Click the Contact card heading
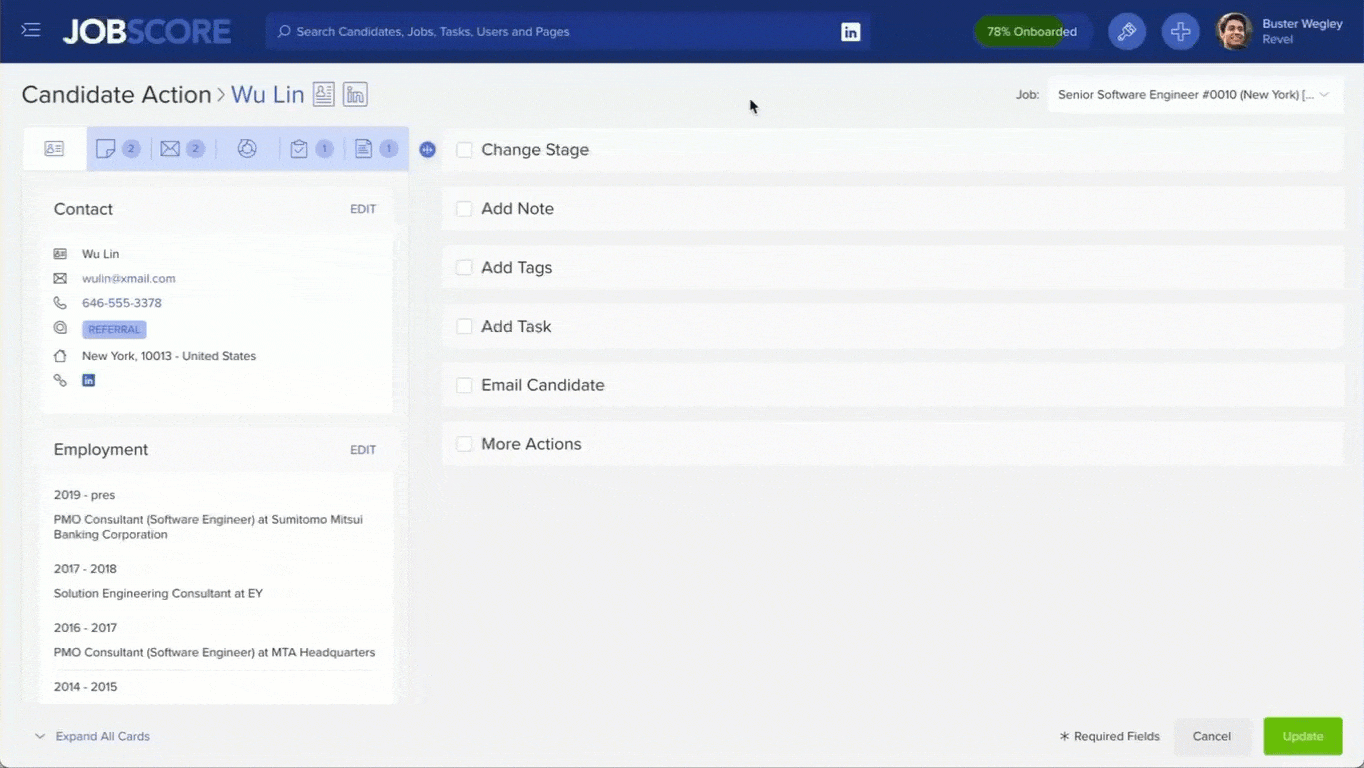This screenshot has height=768, width=1364. tap(83, 209)
